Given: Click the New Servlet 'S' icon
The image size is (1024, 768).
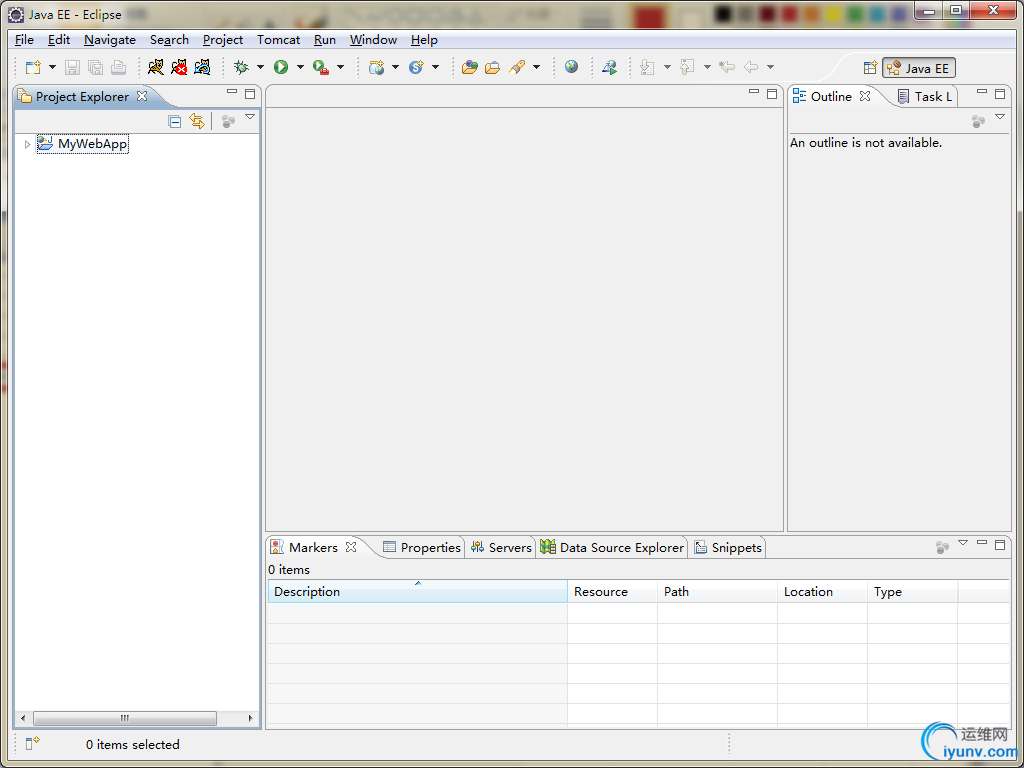Looking at the screenshot, I should click(416, 67).
